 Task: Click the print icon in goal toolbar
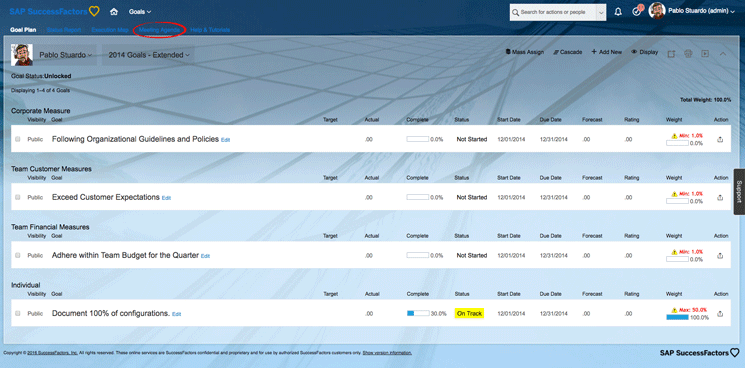pyautogui.click(x=688, y=54)
